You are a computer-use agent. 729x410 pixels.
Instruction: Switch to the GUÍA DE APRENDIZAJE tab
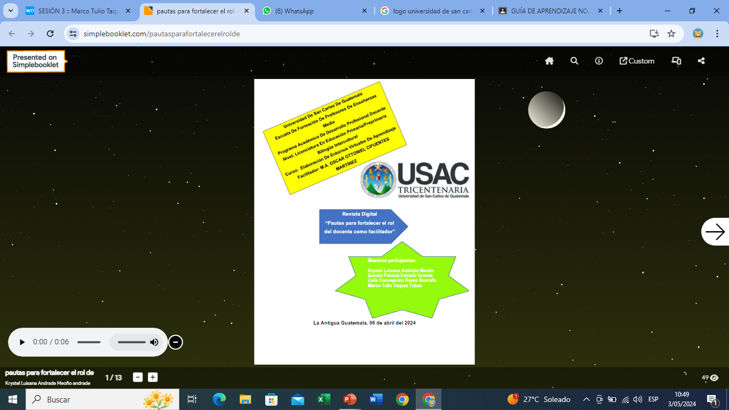pyautogui.click(x=550, y=11)
